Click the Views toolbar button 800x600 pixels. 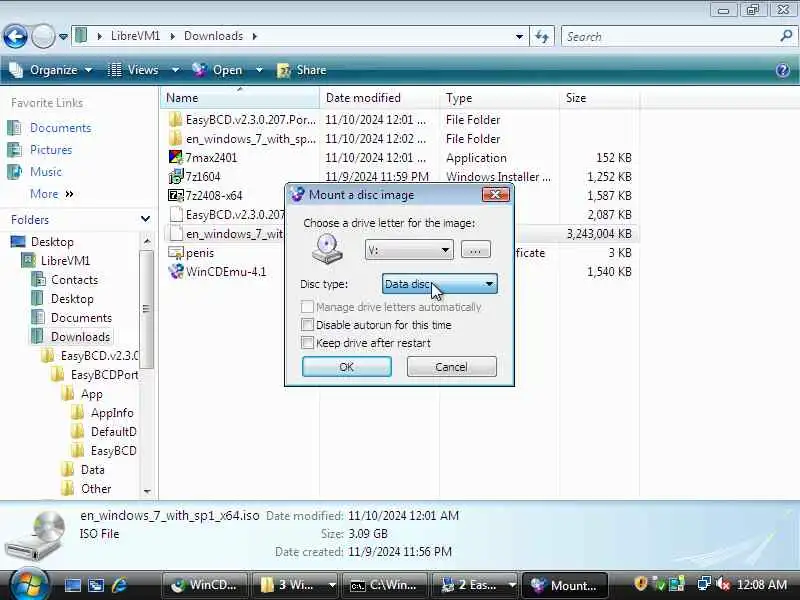point(134,70)
